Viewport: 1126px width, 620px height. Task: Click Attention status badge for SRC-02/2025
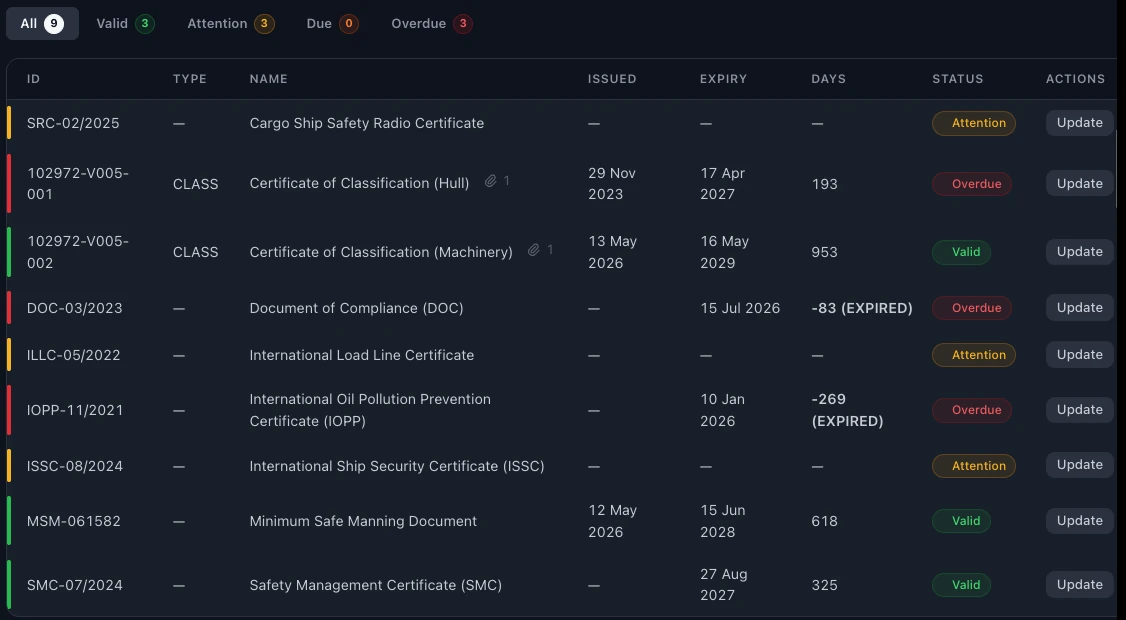pos(974,123)
